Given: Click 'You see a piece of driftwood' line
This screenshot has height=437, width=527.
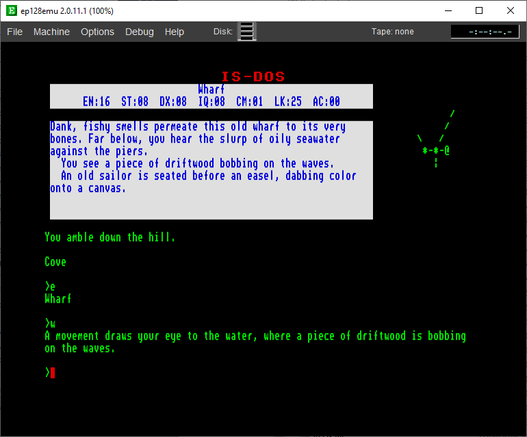Looking at the screenshot, I should coord(198,163).
